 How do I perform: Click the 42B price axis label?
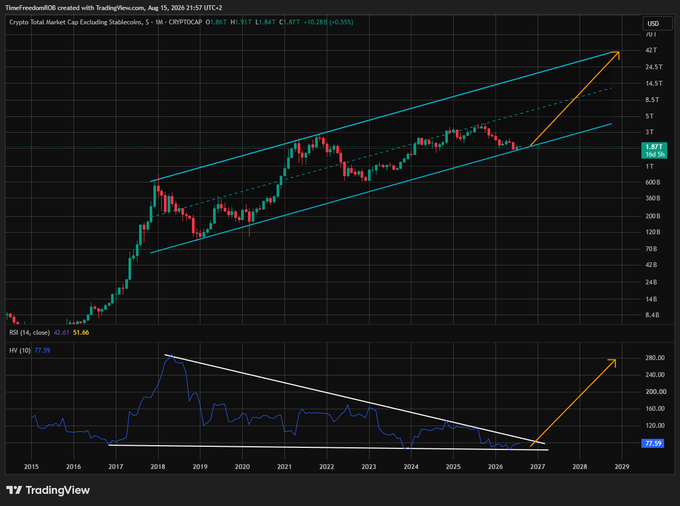click(x=651, y=265)
